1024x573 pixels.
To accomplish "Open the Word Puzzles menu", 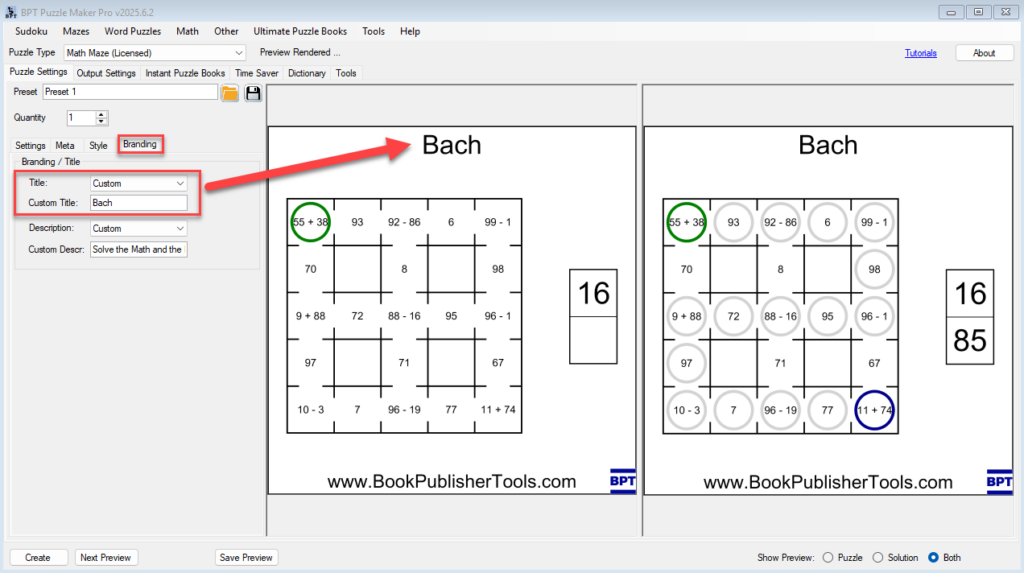I will click(133, 31).
